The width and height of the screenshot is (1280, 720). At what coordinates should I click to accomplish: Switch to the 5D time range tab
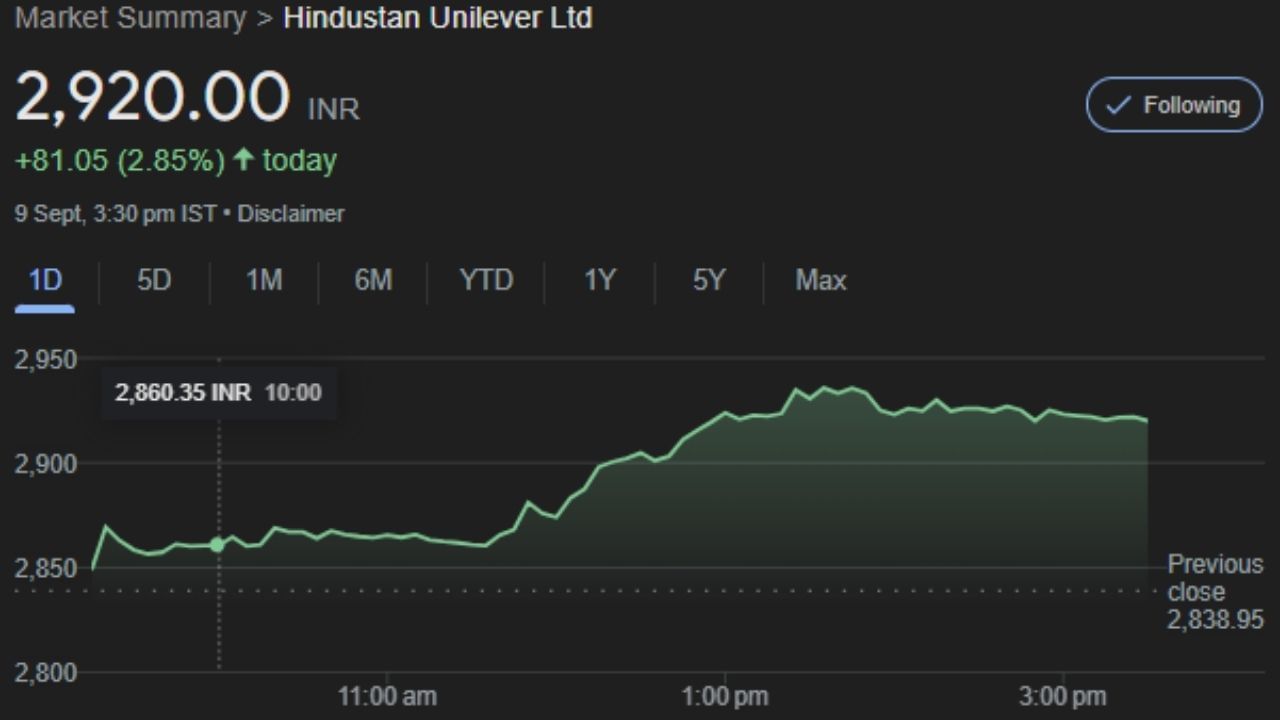155,281
